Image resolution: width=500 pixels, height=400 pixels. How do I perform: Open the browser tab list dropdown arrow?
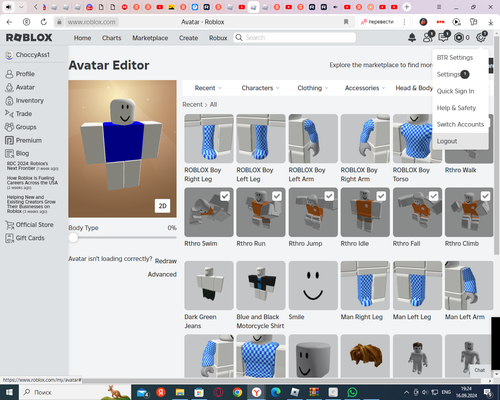(x=21, y=7)
